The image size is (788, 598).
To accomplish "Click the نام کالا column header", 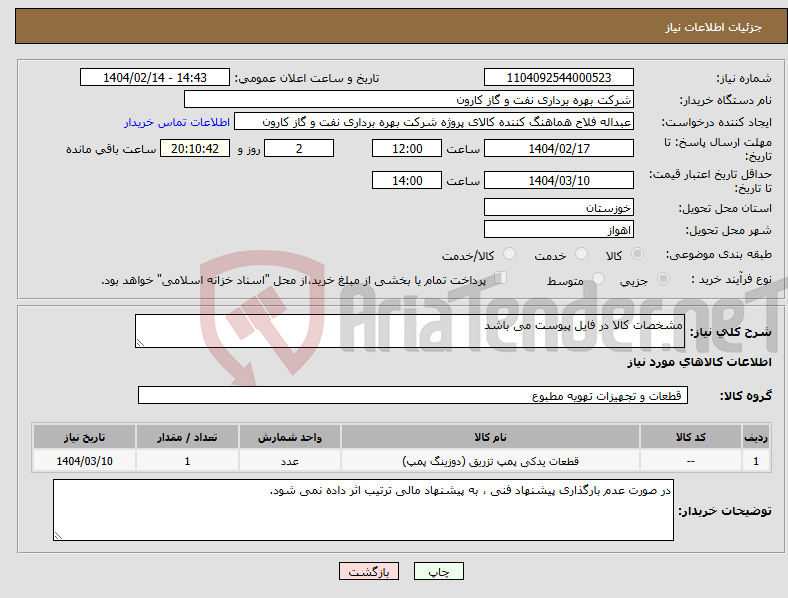I will 490,437.
